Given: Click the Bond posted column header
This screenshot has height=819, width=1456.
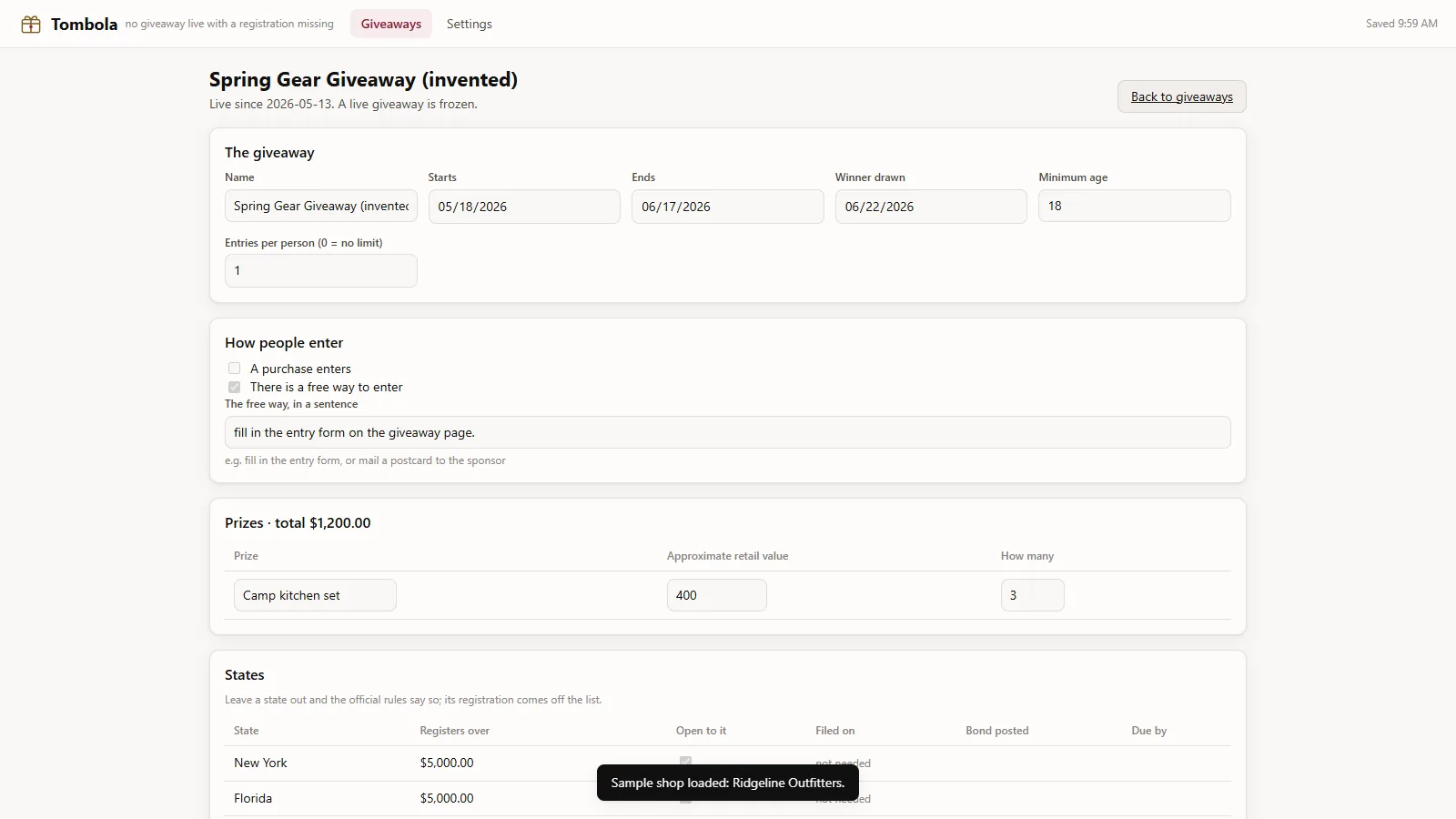Looking at the screenshot, I should point(996,731).
